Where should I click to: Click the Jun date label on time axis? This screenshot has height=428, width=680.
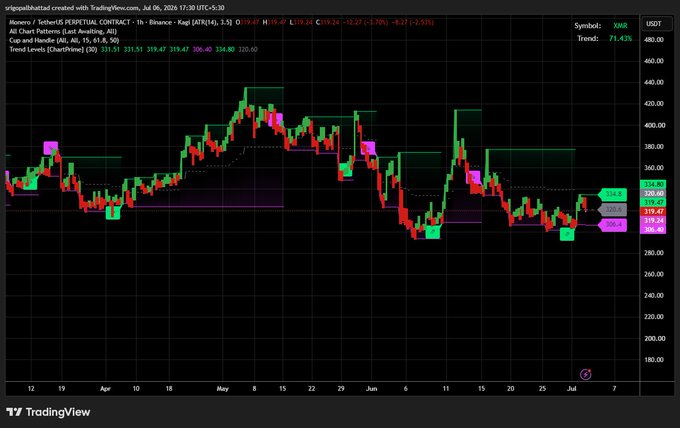371,389
